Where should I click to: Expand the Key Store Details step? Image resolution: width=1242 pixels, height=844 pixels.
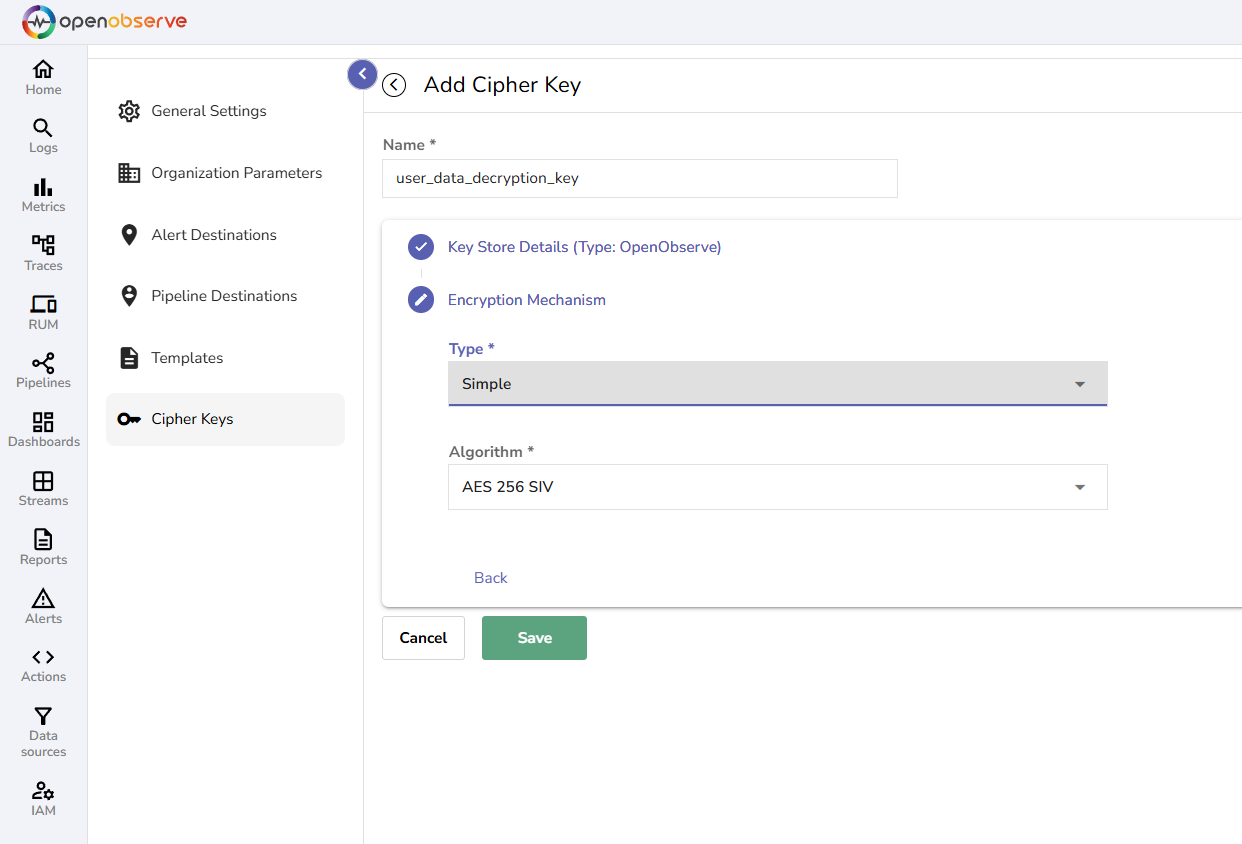coord(584,246)
